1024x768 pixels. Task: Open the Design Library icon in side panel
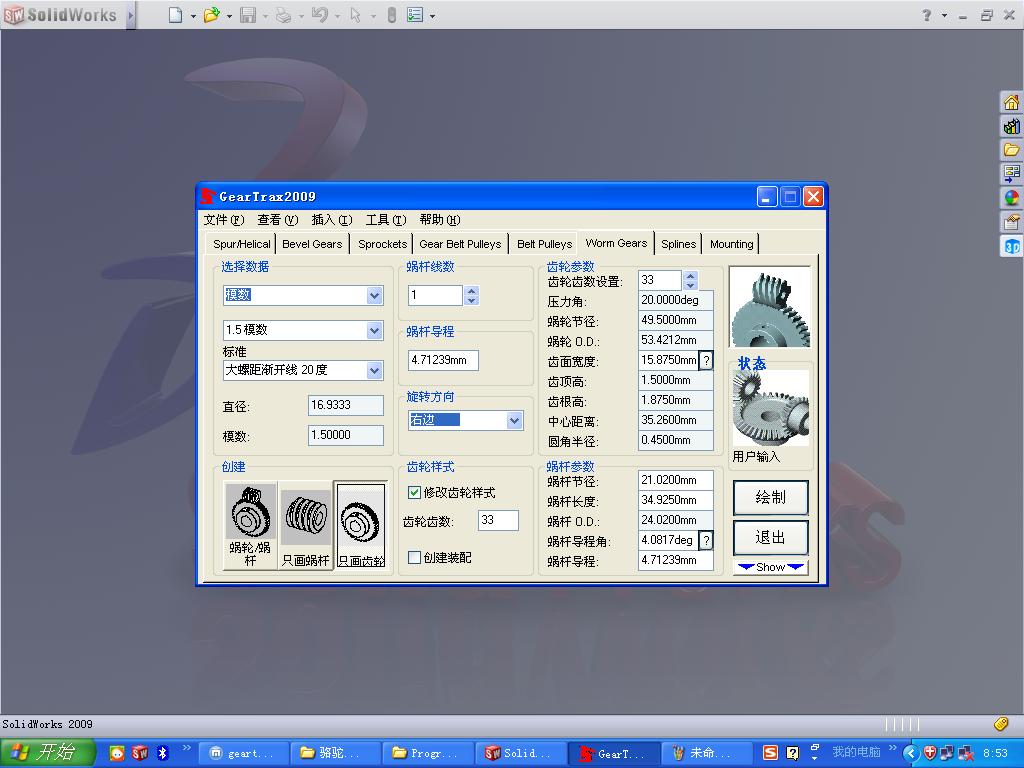click(x=1011, y=126)
